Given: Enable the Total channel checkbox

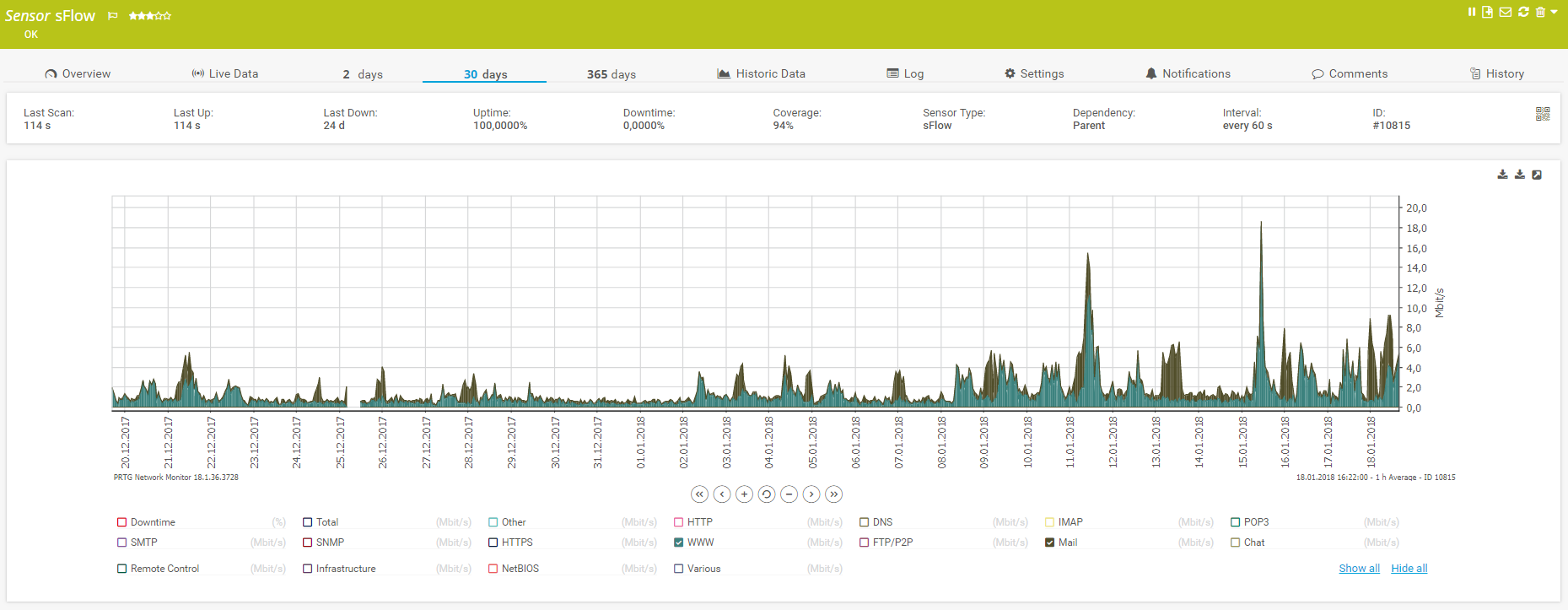Looking at the screenshot, I should [x=308, y=522].
